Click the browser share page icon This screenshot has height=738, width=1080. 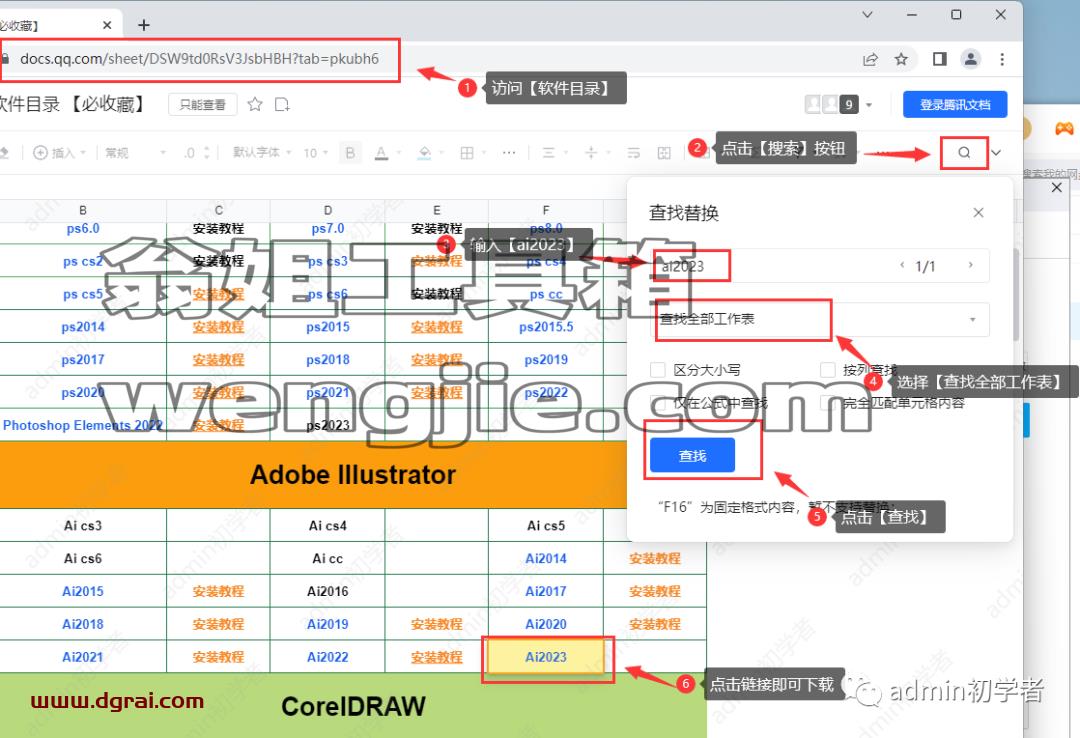click(x=870, y=59)
